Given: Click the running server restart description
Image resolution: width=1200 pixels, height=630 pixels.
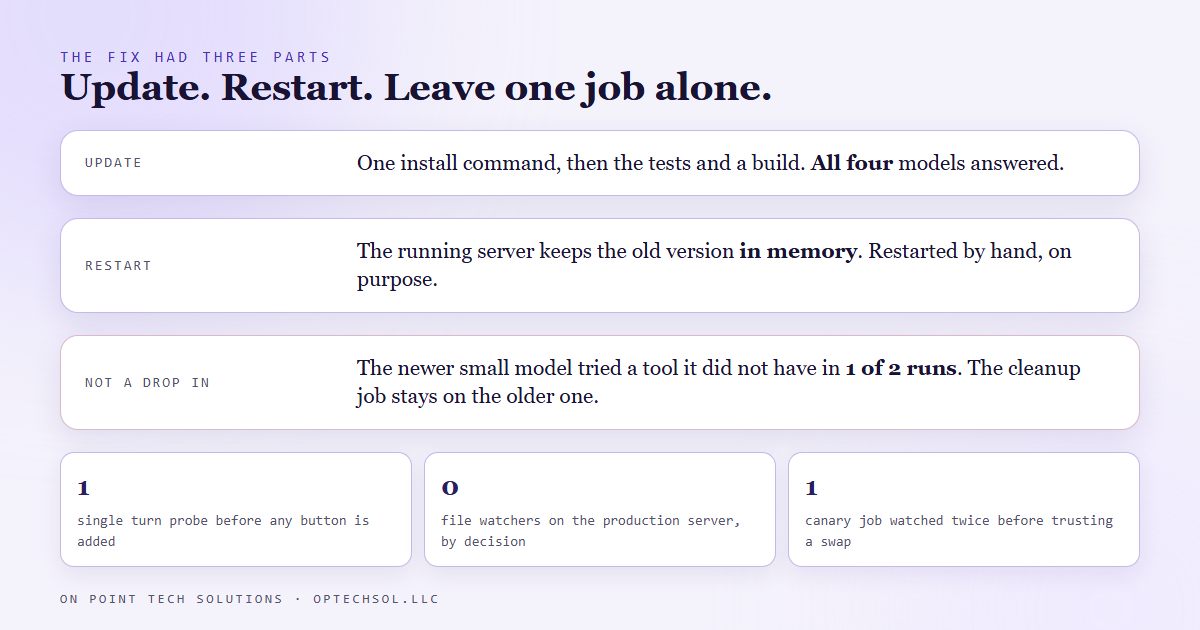Looking at the screenshot, I should (x=714, y=266).
